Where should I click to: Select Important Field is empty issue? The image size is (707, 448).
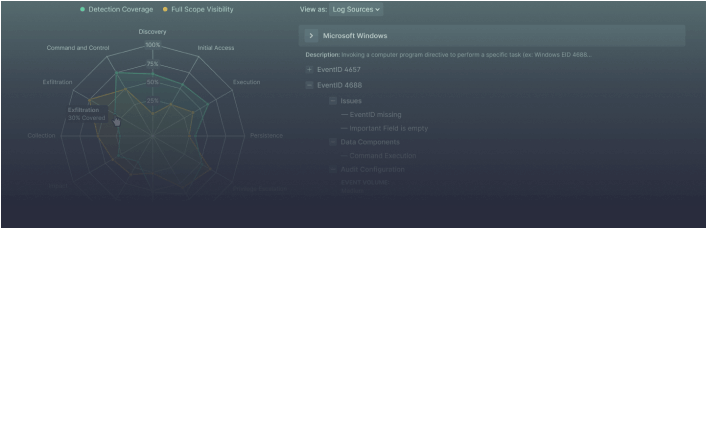click(388, 128)
